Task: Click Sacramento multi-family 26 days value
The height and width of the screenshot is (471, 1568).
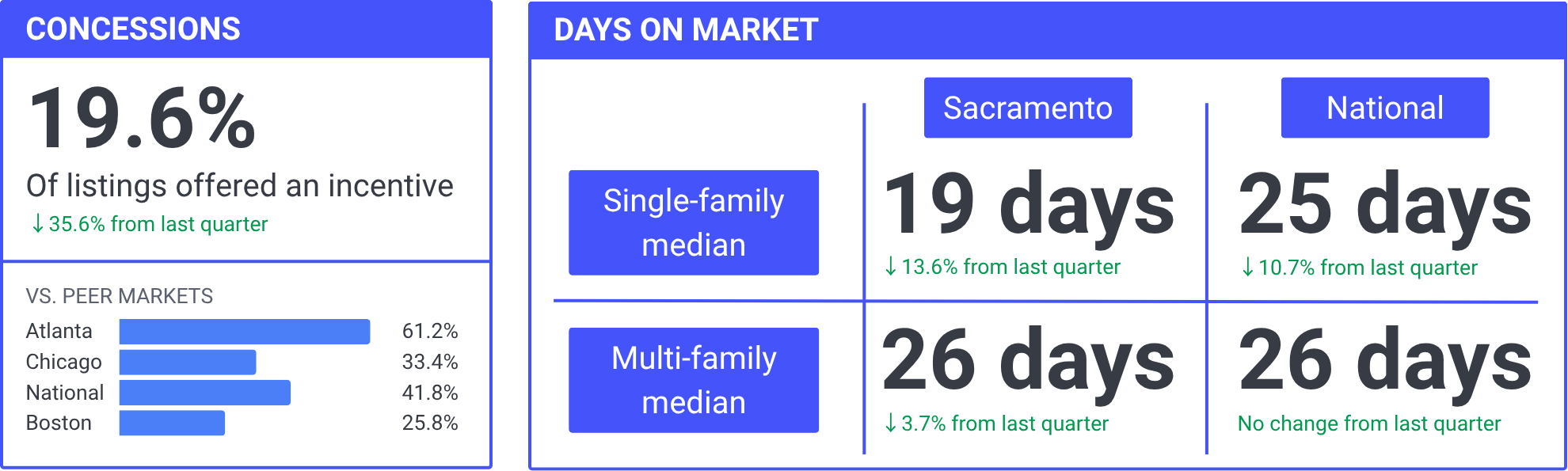Action: [x=1028, y=361]
